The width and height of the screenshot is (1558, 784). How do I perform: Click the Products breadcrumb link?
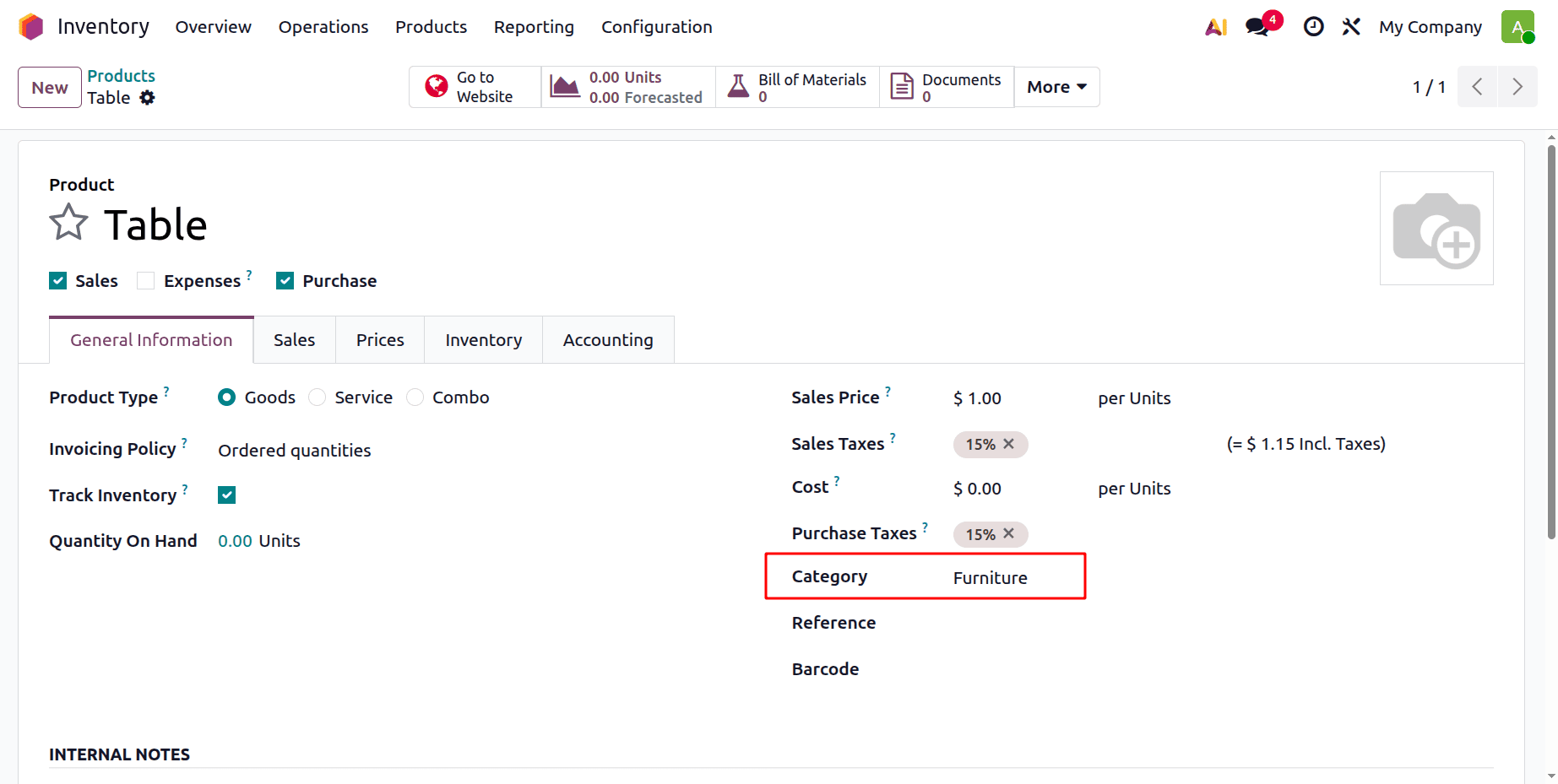(122, 76)
